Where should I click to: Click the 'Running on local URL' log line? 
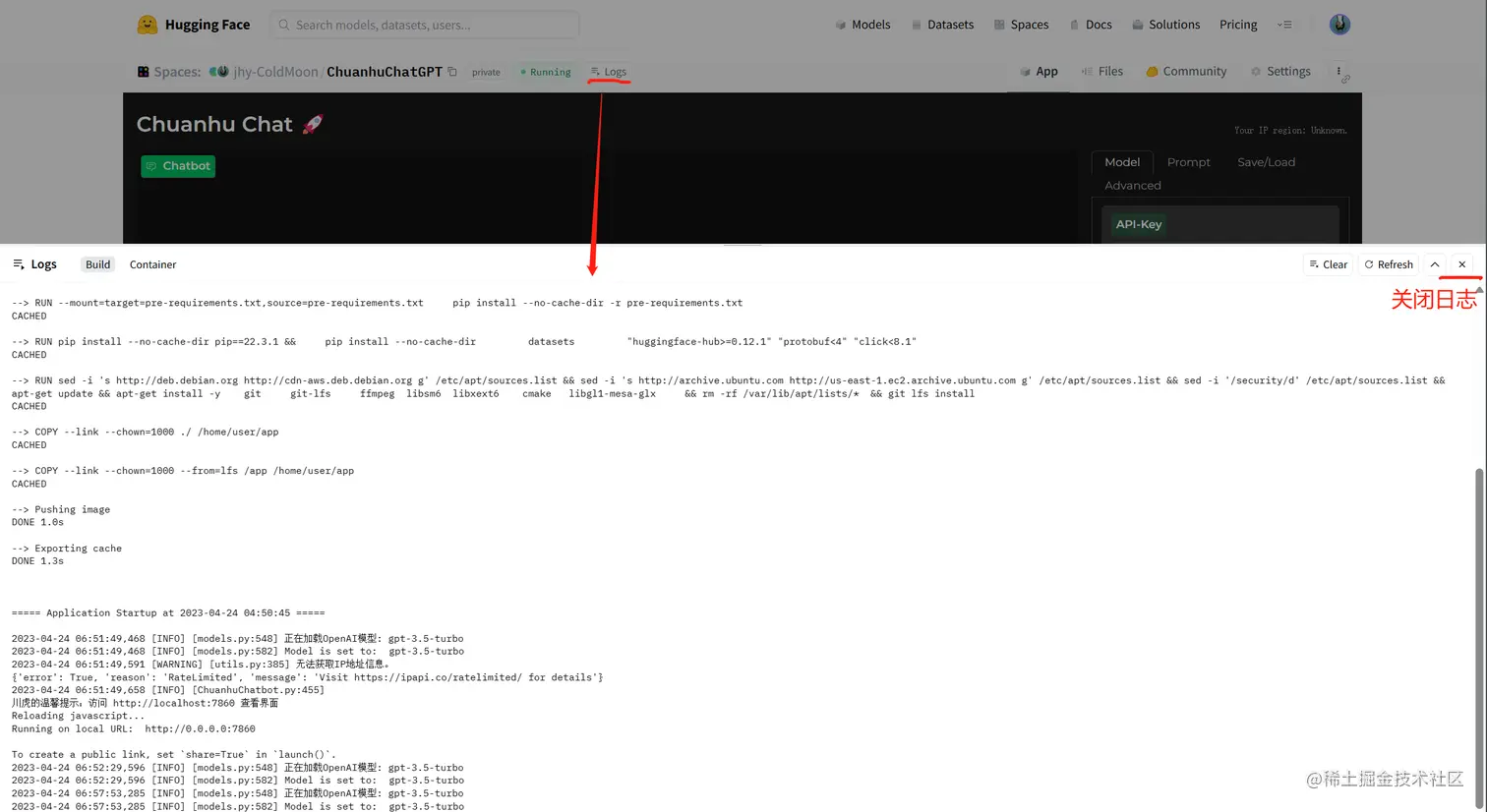tap(134, 728)
